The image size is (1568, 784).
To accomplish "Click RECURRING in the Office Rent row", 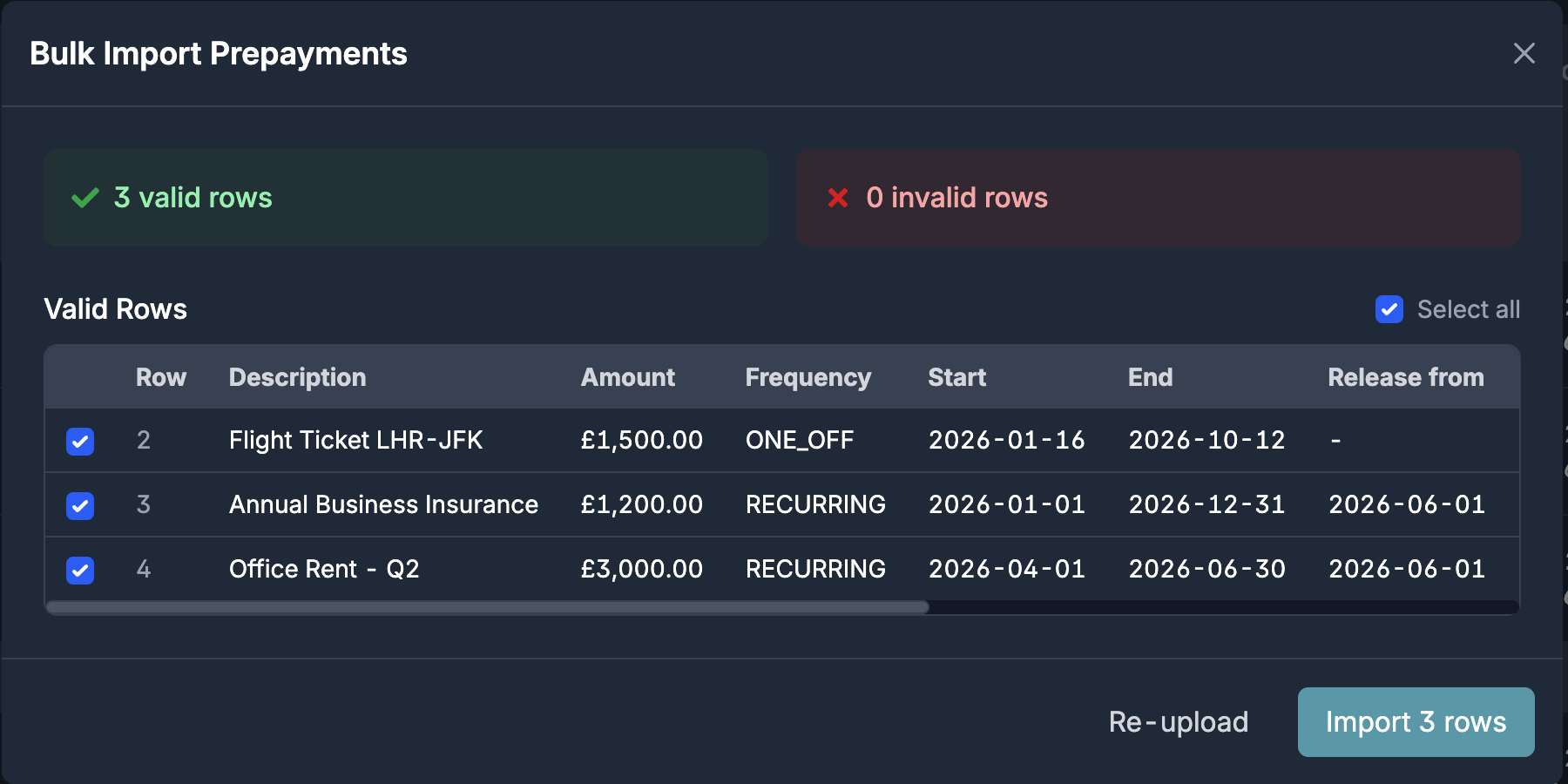I will (815, 569).
